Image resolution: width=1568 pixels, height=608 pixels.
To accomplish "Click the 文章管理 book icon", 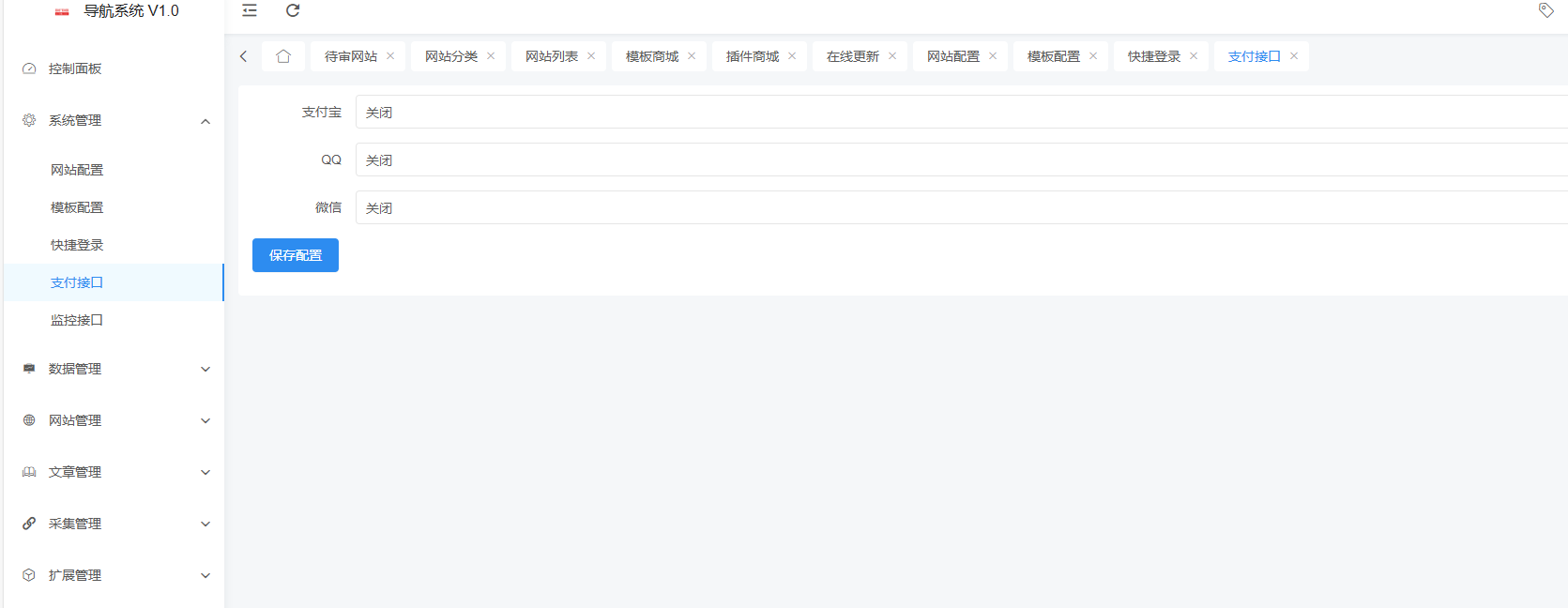I will [x=29, y=472].
